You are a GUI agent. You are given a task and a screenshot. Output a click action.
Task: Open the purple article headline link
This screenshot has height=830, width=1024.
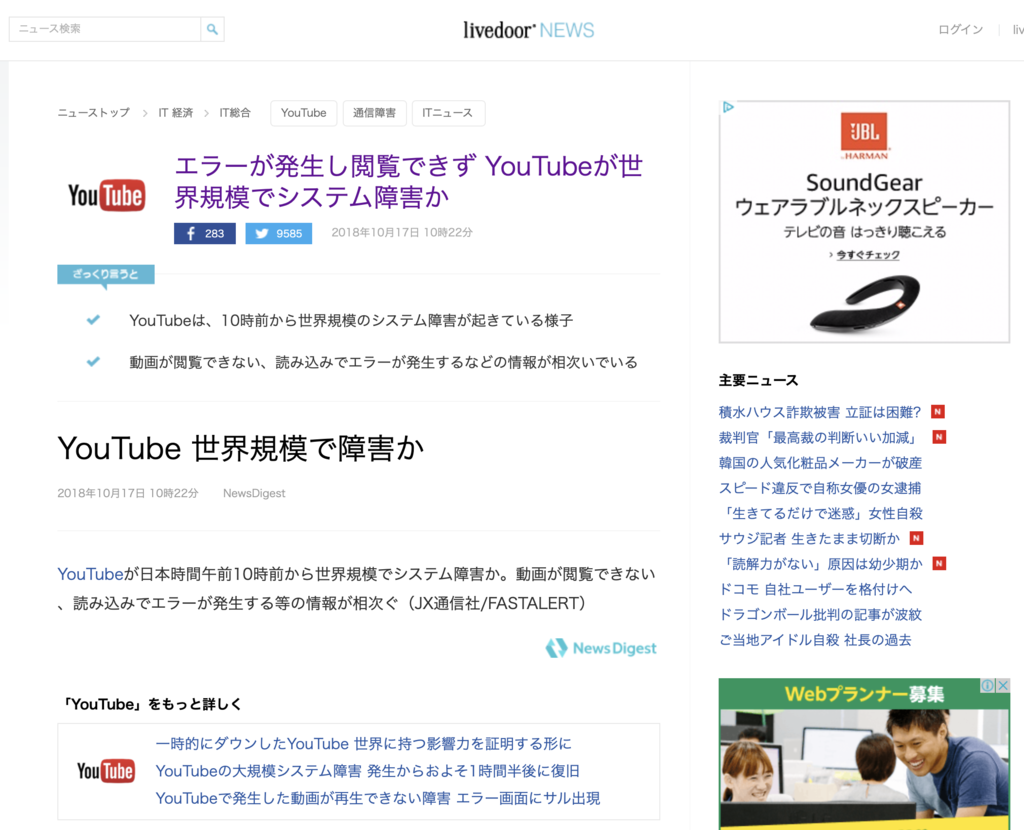[x=409, y=182]
